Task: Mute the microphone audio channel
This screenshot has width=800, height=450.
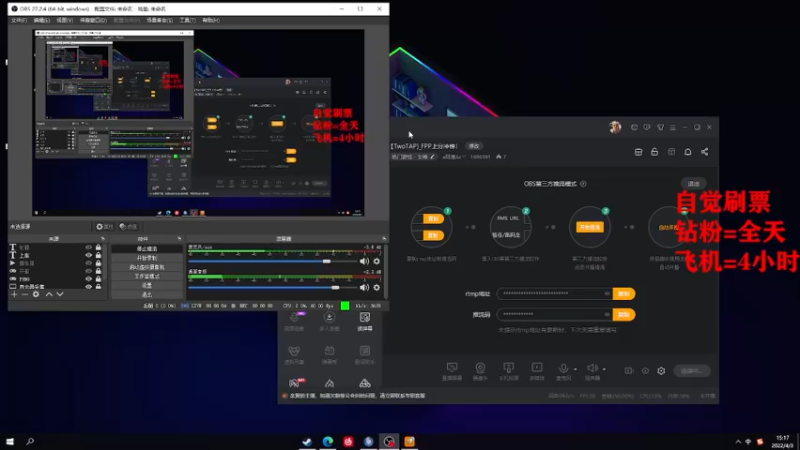Action: (364, 261)
